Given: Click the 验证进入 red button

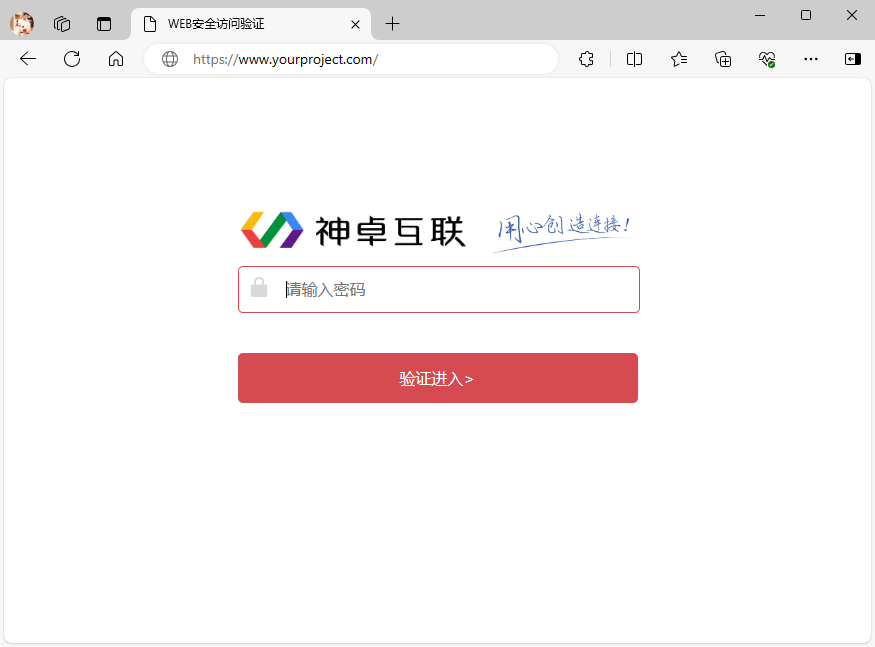Looking at the screenshot, I should 438,378.
